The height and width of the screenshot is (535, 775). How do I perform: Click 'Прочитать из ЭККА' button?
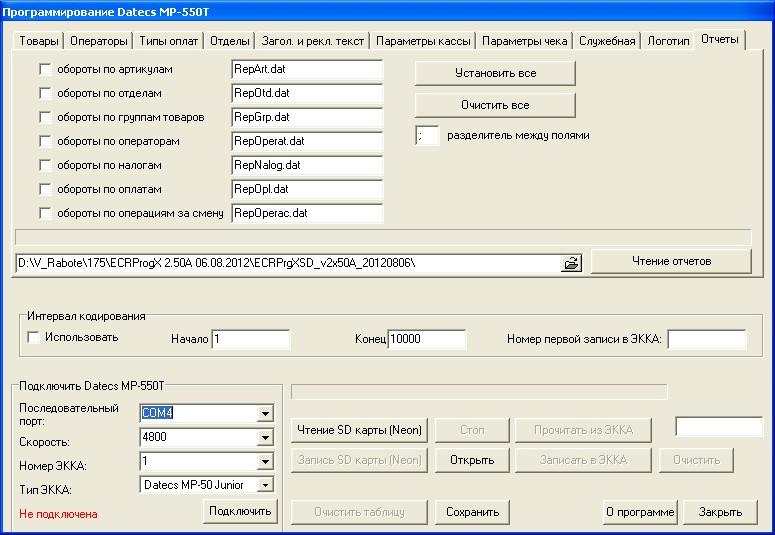pos(583,430)
